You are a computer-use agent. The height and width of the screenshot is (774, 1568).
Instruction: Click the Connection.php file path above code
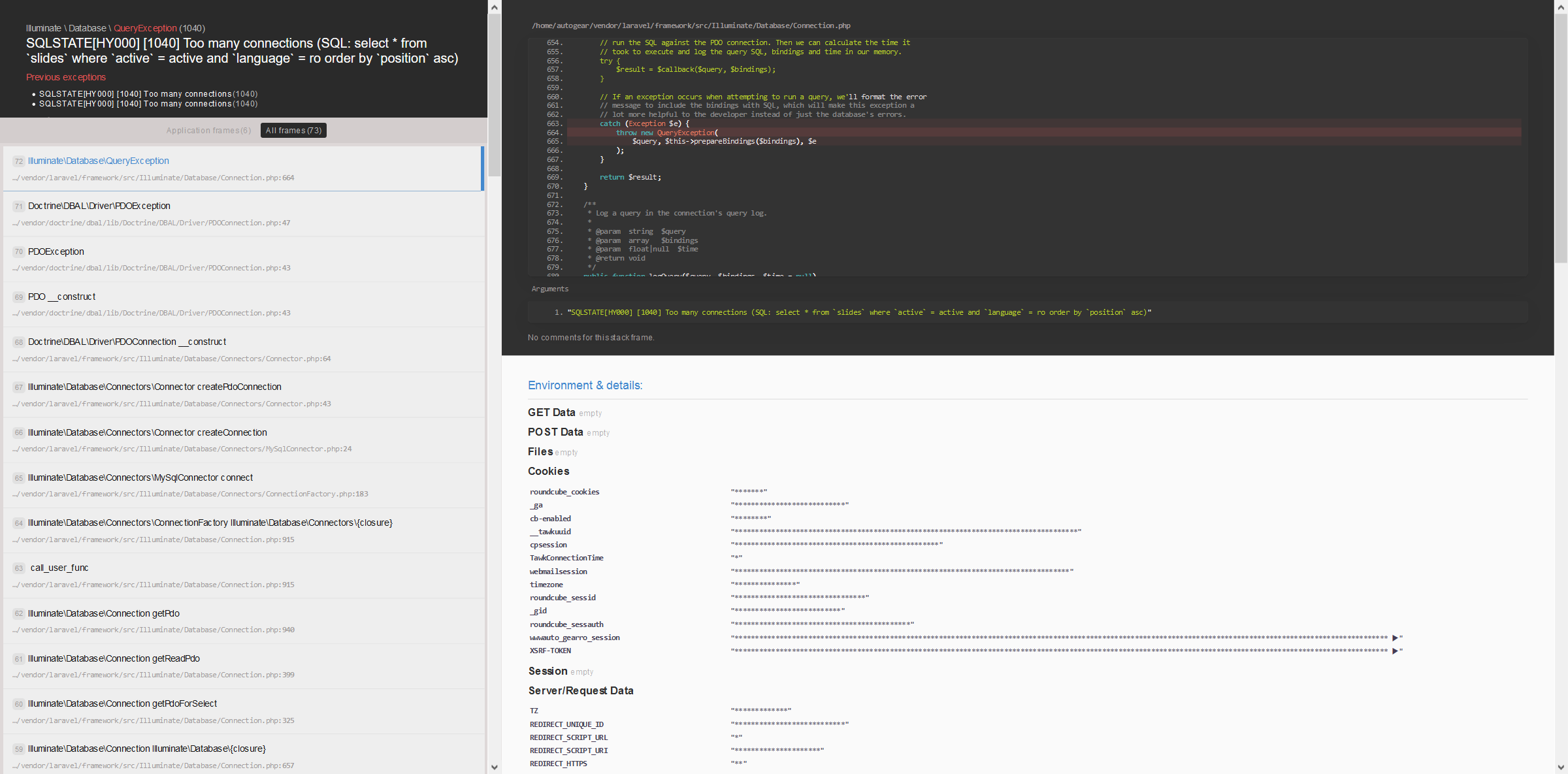tap(691, 25)
